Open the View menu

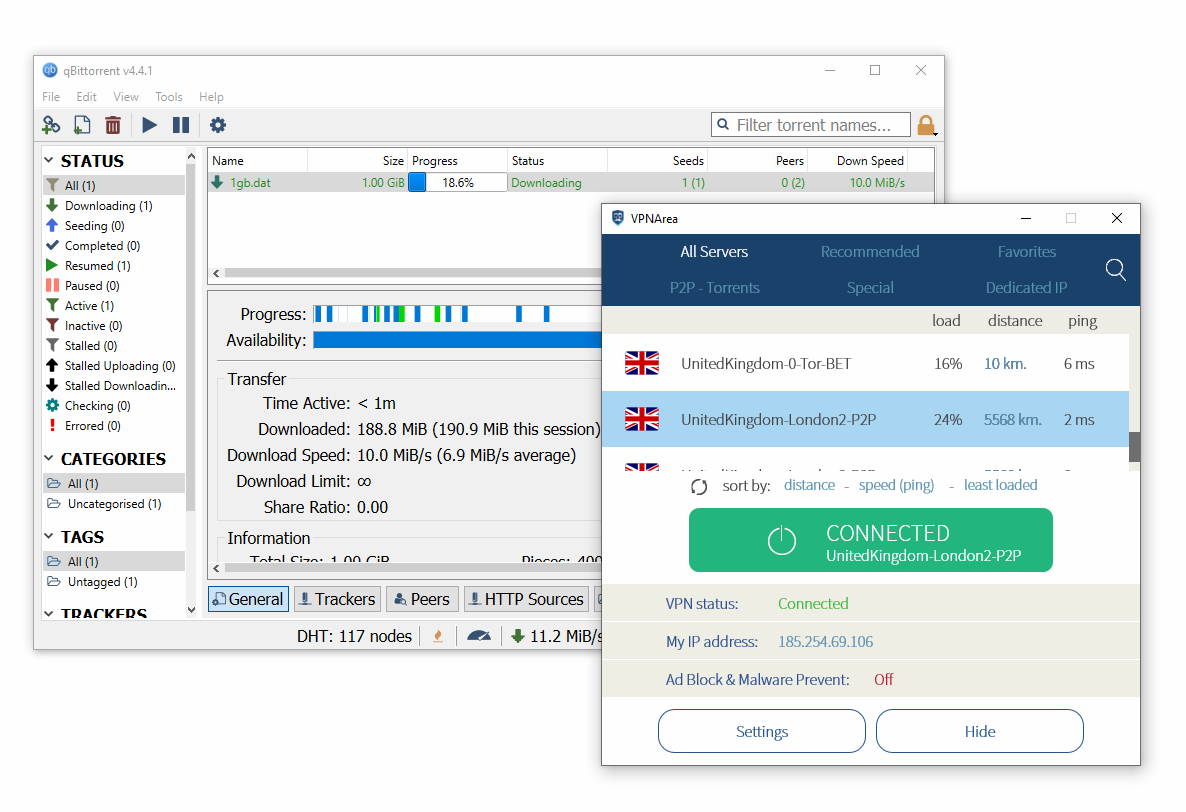point(126,97)
